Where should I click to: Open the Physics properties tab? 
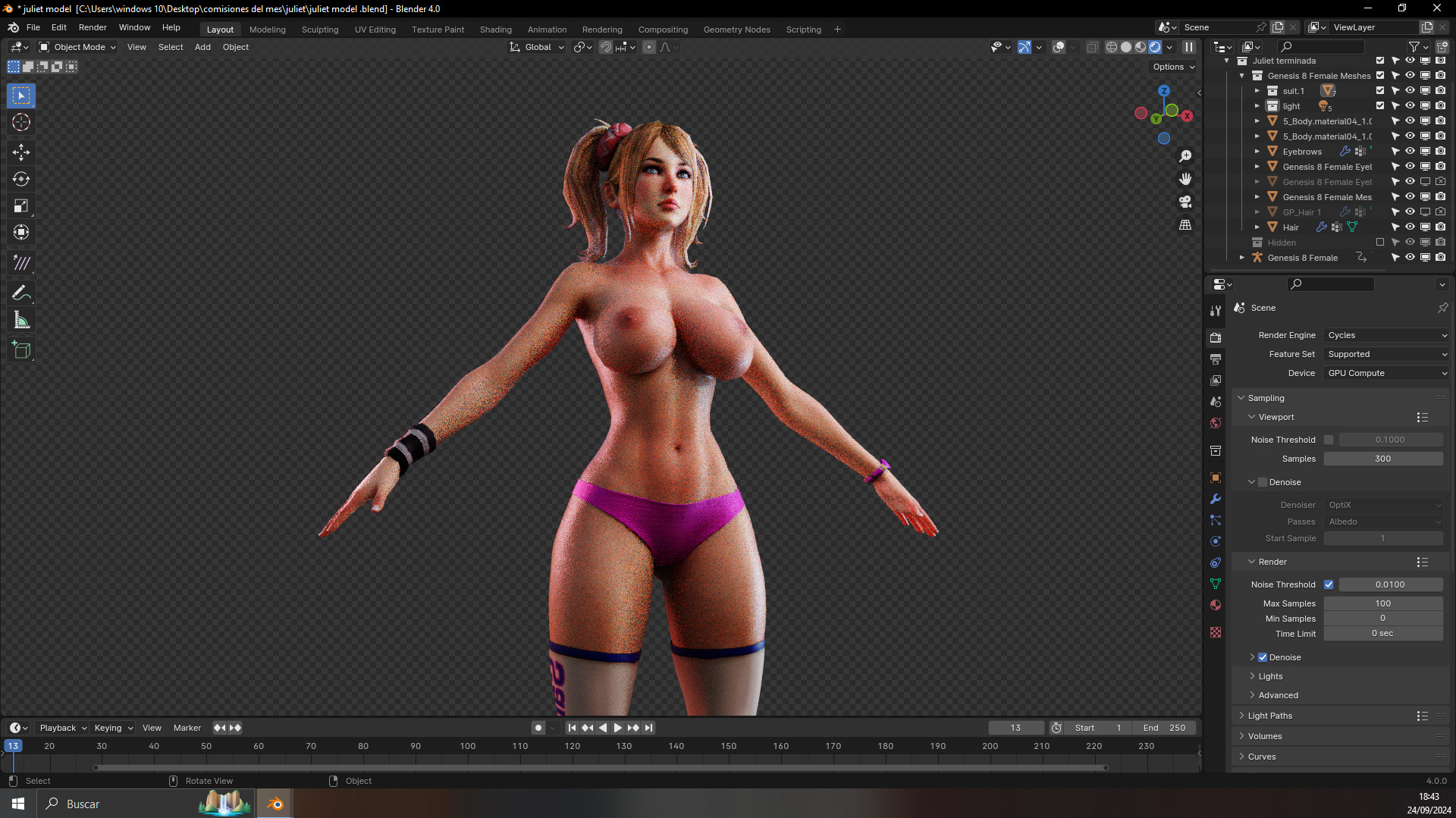pos(1216,541)
